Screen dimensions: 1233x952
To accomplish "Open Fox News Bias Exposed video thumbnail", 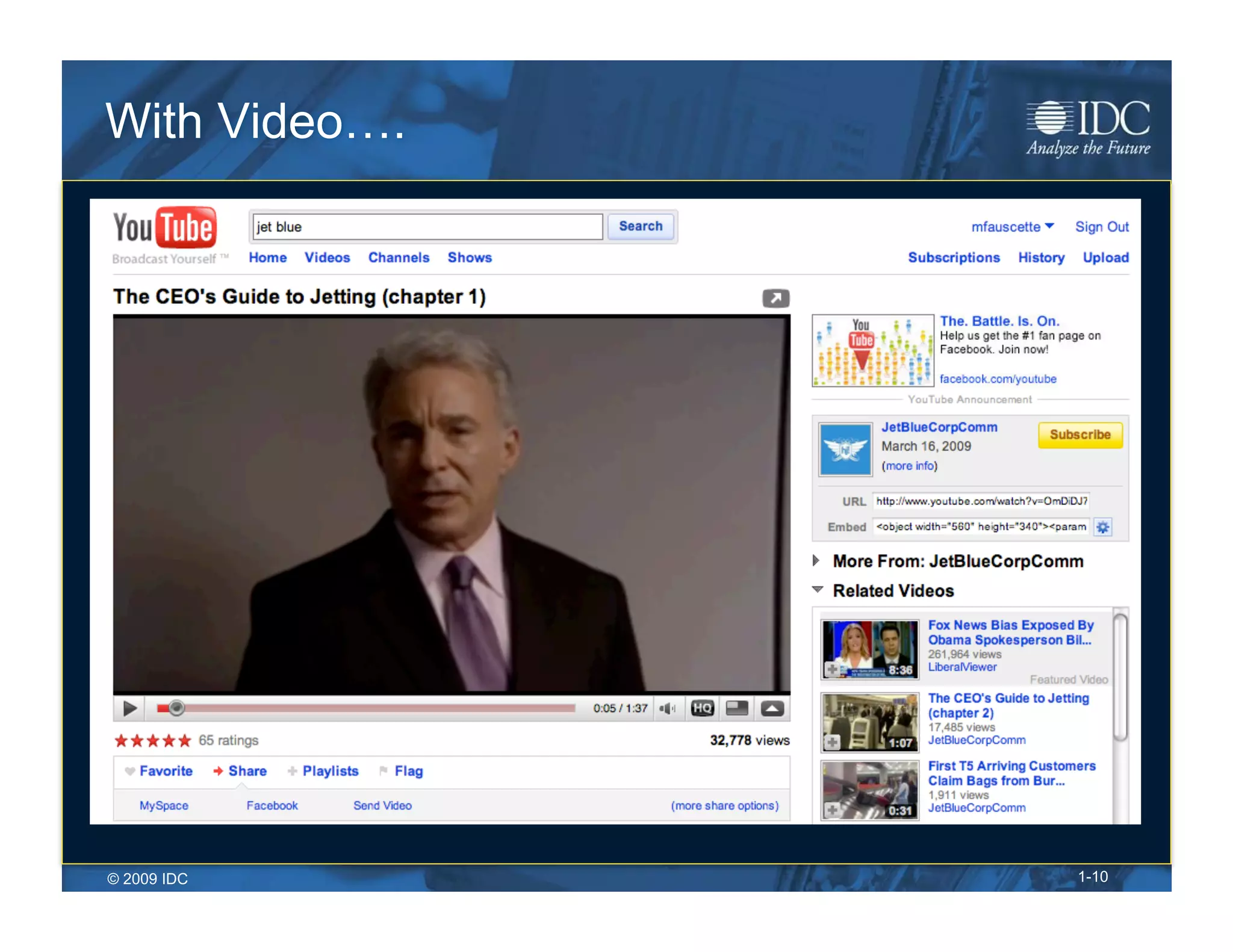I will (x=869, y=649).
